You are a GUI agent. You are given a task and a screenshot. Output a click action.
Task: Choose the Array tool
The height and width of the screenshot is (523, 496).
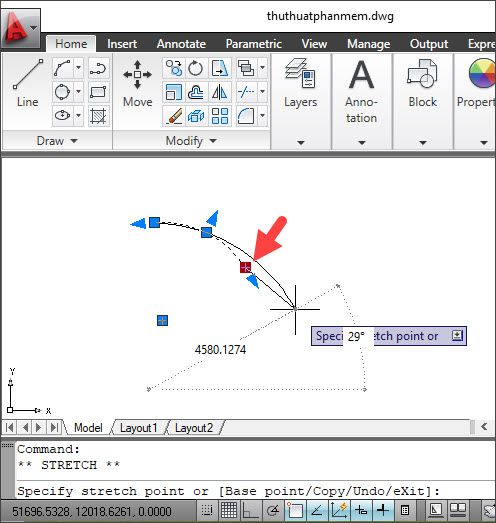click(x=219, y=115)
